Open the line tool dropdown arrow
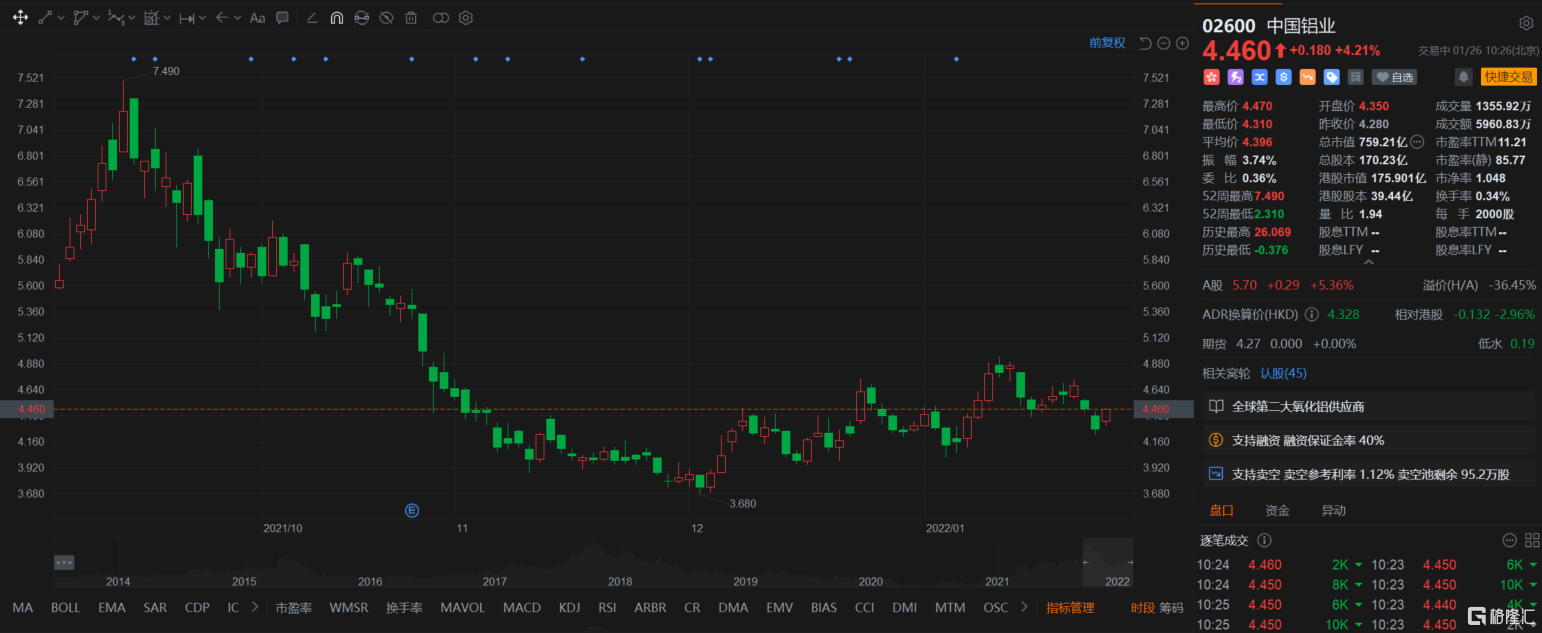This screenshot has height=633, width=1542. point(62,18)
